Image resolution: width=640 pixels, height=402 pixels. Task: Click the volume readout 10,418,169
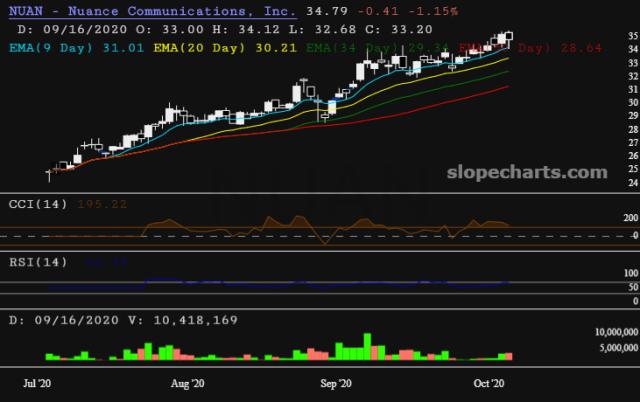click(x=196, y=320)
